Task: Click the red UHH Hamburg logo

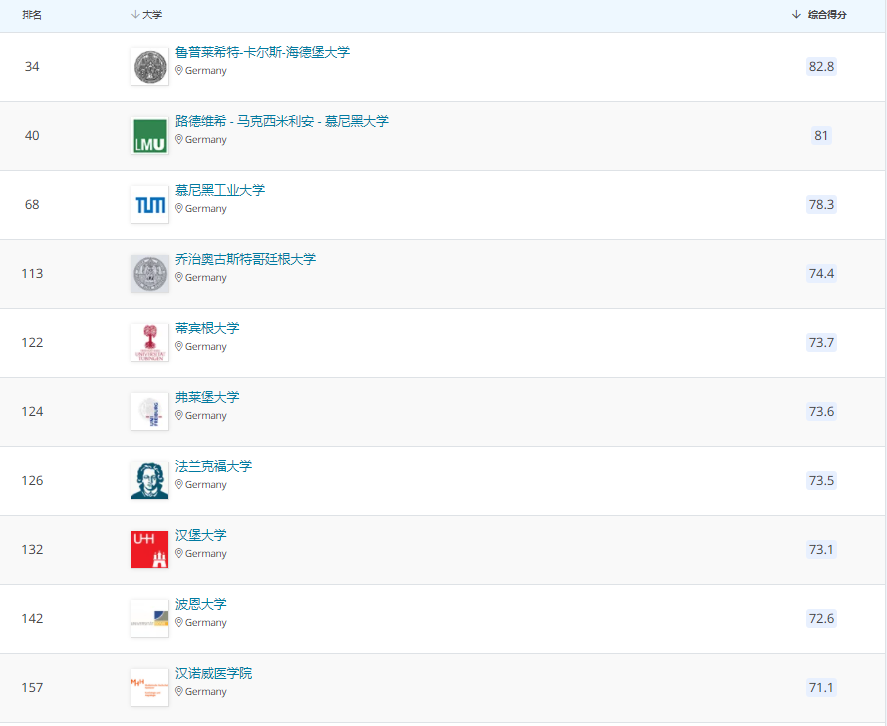Action: click(149, 550)
